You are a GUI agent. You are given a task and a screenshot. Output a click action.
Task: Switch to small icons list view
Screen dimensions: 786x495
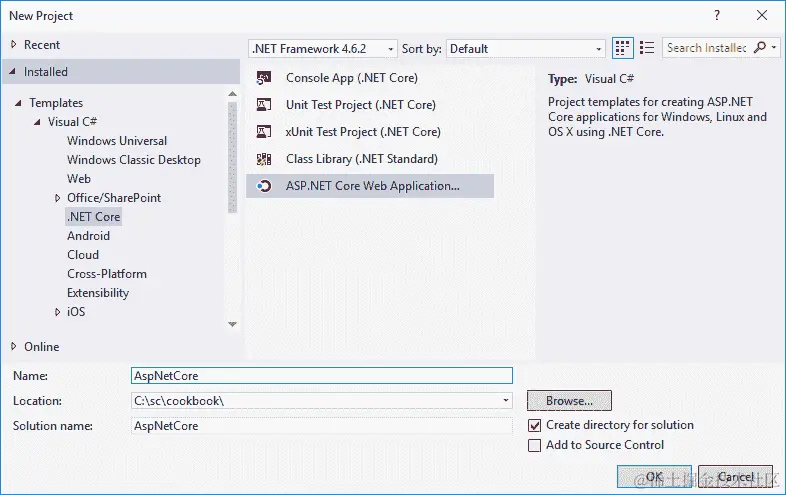[x=647, y=48]
